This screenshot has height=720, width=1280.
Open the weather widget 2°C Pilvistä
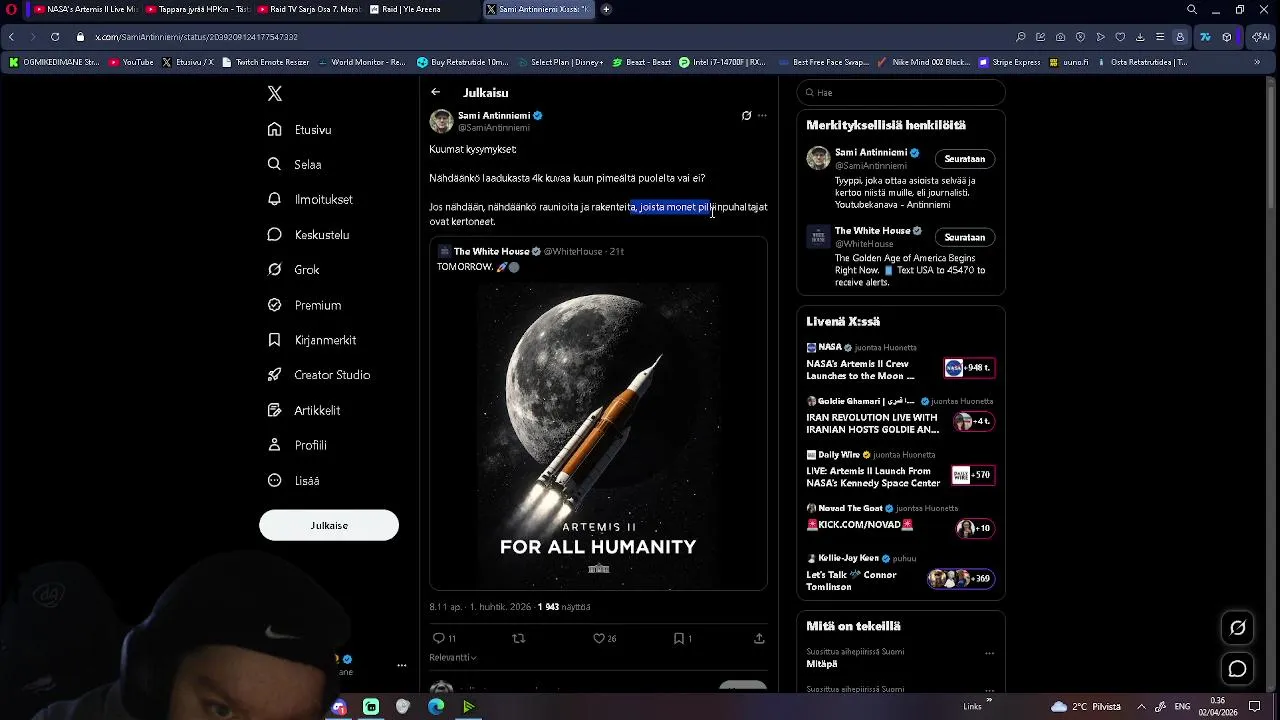coord(1086,706)
